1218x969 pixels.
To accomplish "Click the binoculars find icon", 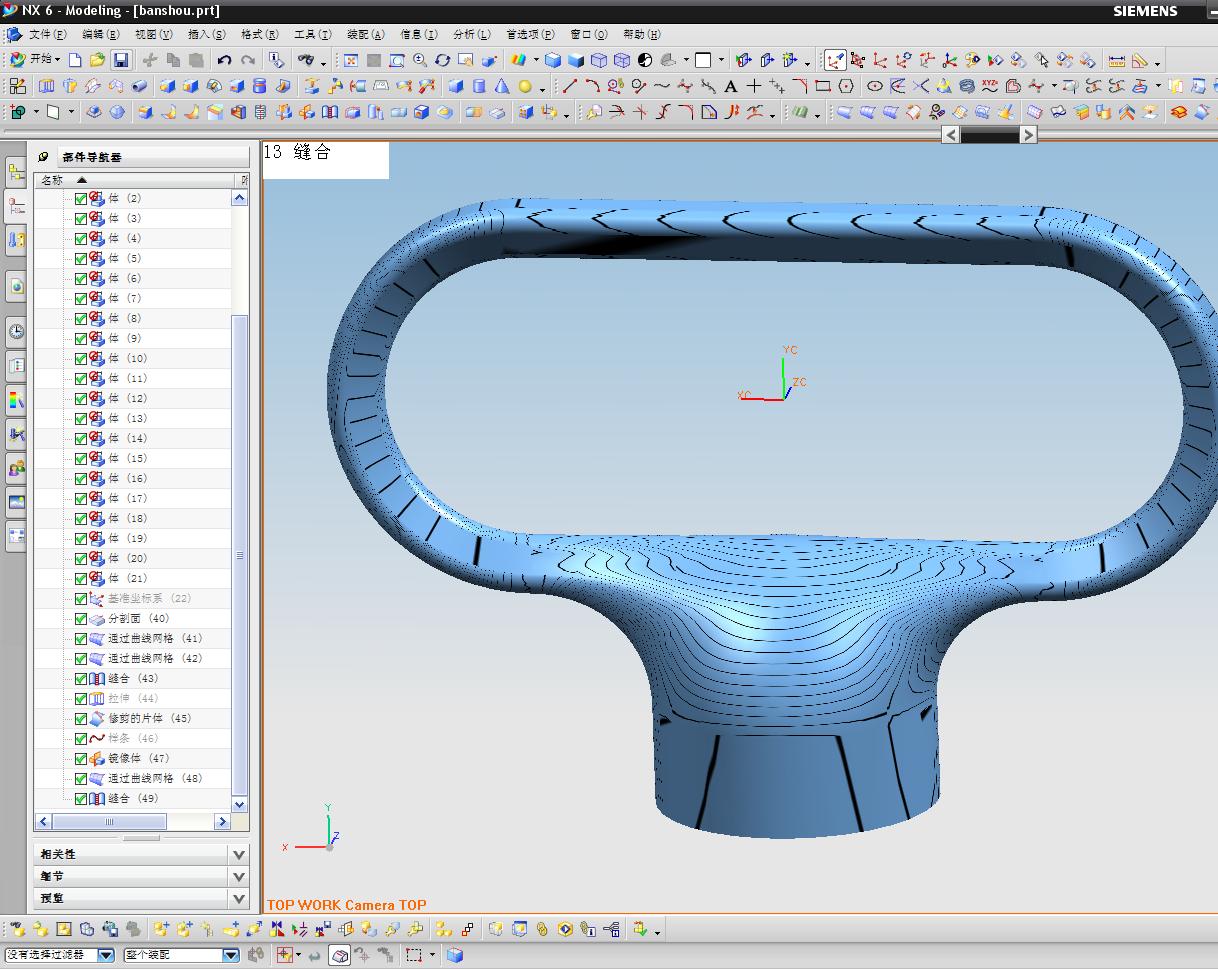I will click(x=307, y=60).
